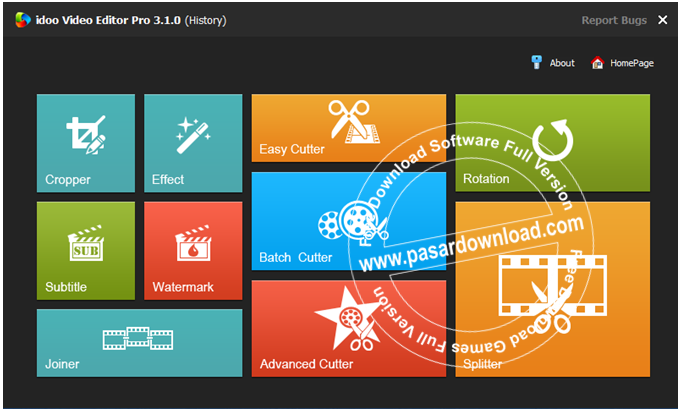Click the Effect label text

tap(168, 179)
